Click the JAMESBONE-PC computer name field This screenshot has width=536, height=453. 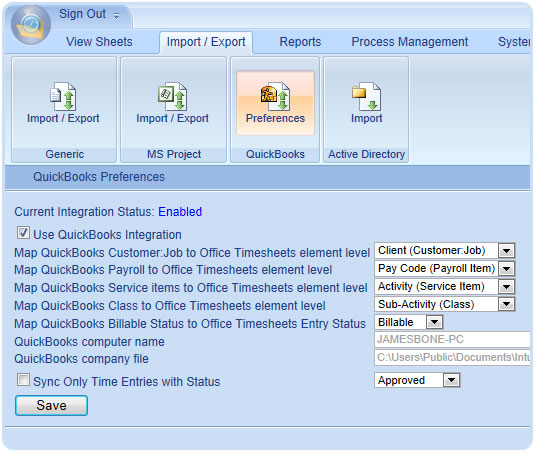452,339
